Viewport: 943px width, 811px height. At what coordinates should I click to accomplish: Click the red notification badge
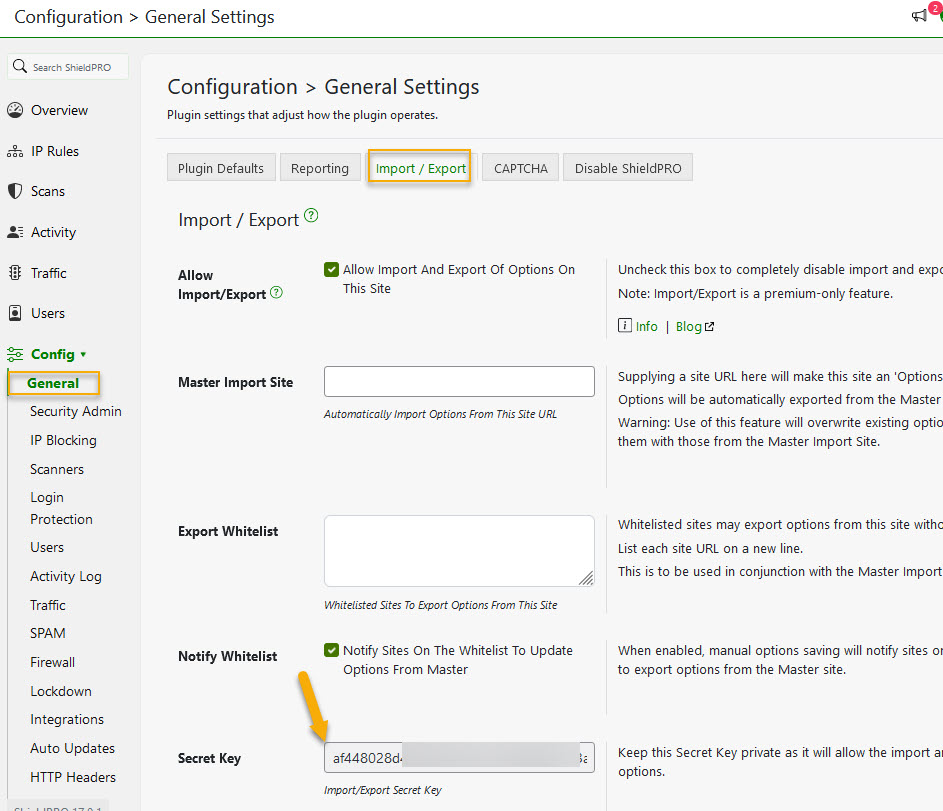[x=934, y=8]
